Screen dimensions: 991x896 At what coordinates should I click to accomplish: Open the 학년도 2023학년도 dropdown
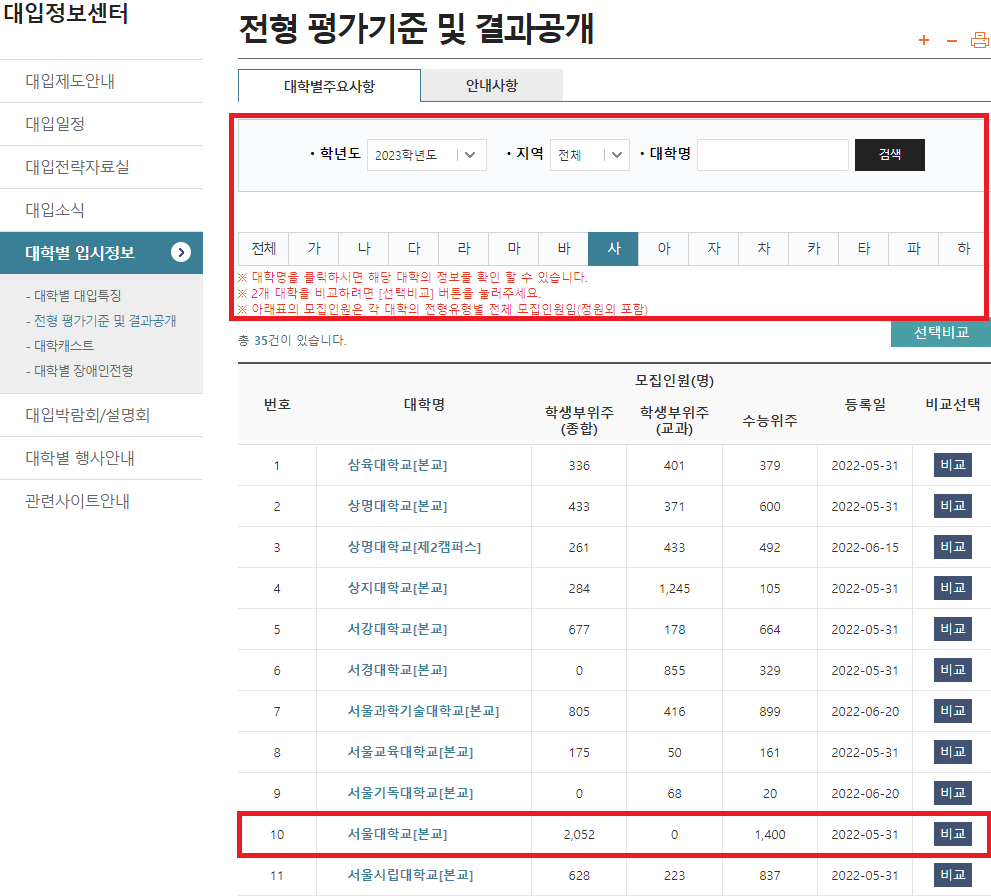coord(427,155)
